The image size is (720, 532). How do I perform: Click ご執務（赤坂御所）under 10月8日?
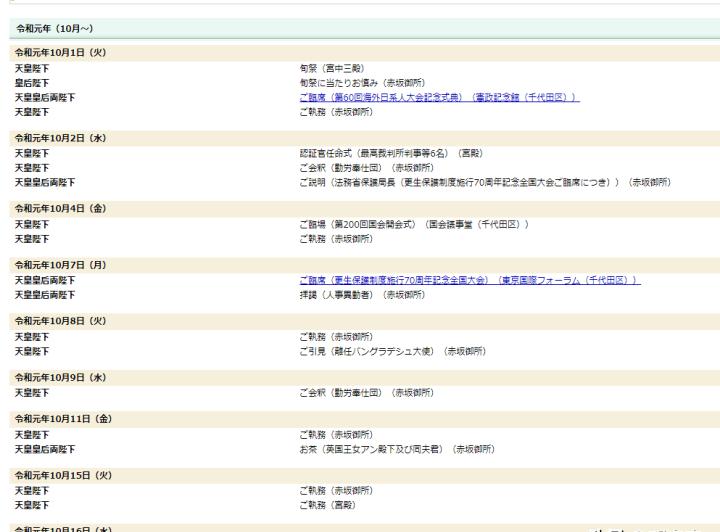click(x=336, y=337)
